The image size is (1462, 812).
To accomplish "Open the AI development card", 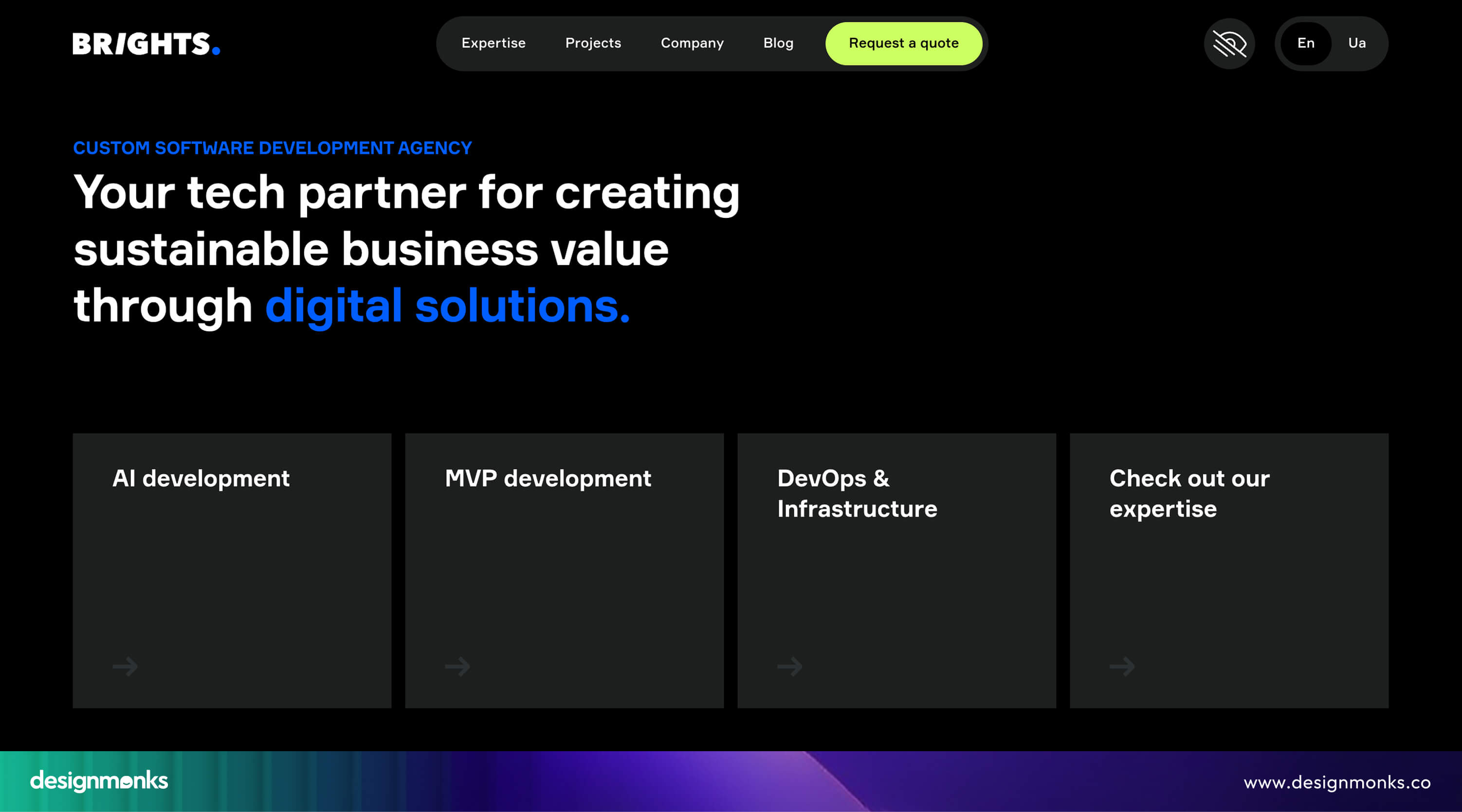I will point(232,570).
